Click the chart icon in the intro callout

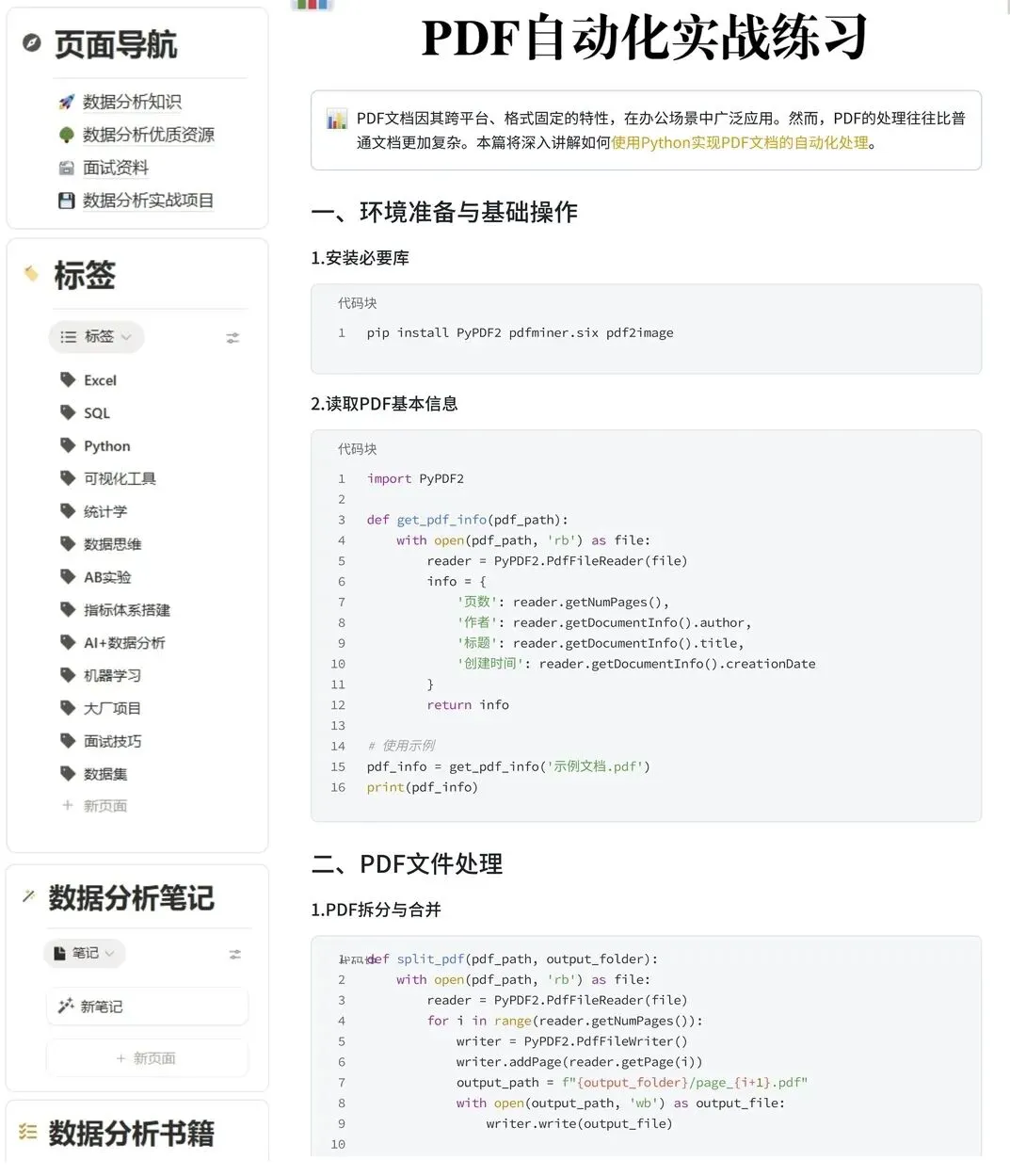(336, 119)
